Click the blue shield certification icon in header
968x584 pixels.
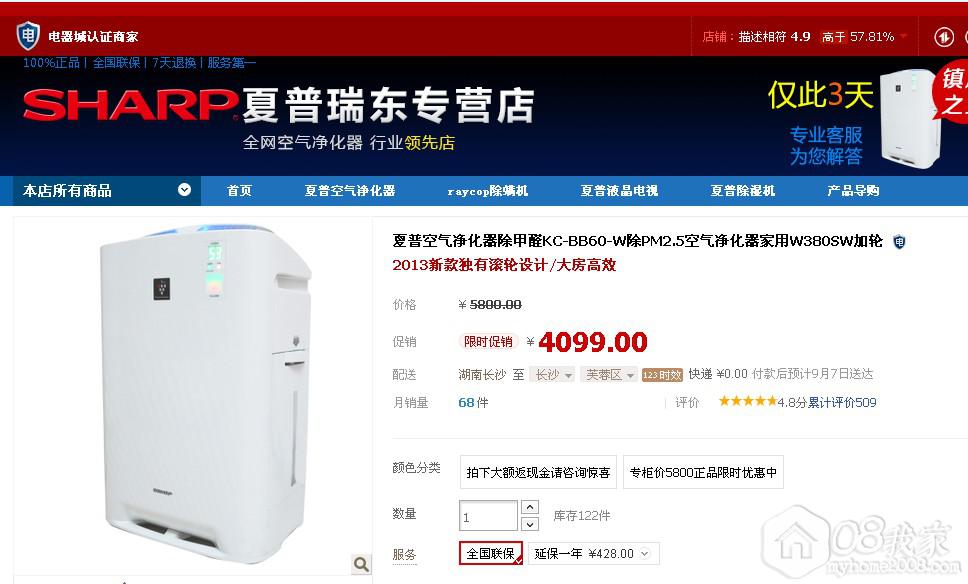28,36
